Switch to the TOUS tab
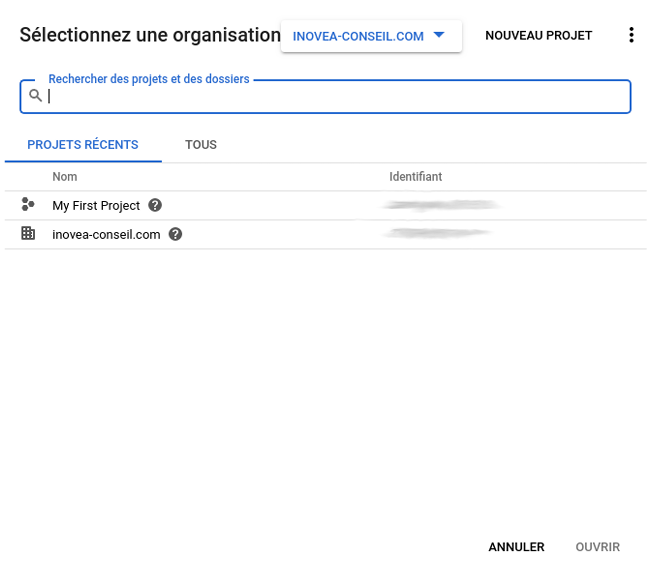Viewport: 647px width, 577px height. click(201, 145)
